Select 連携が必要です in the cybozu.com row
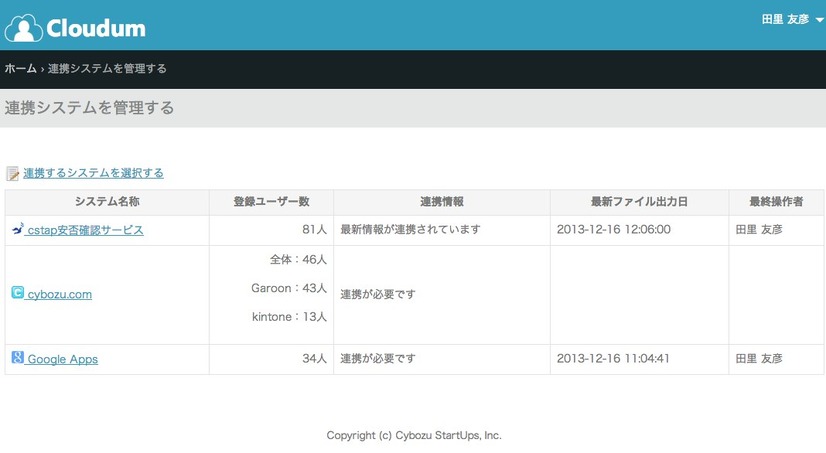 tap(378, 294)
